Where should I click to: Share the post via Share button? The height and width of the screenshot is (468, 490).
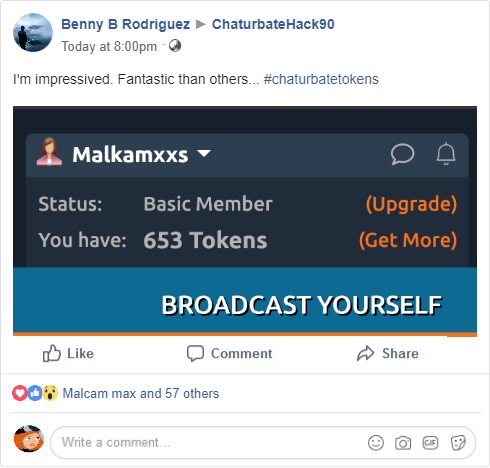click(x=387, y=353)
